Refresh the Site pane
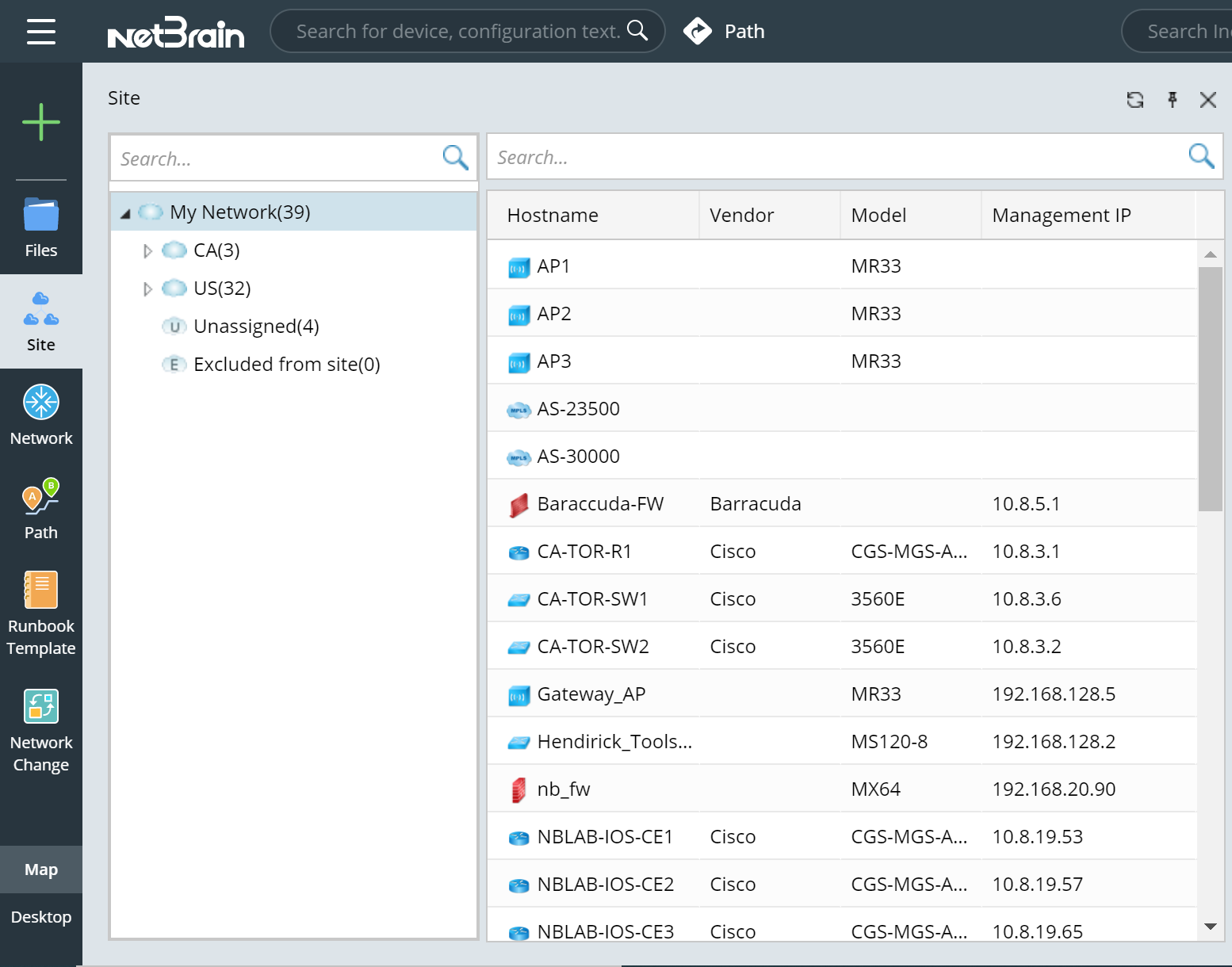 (1135, 100)
